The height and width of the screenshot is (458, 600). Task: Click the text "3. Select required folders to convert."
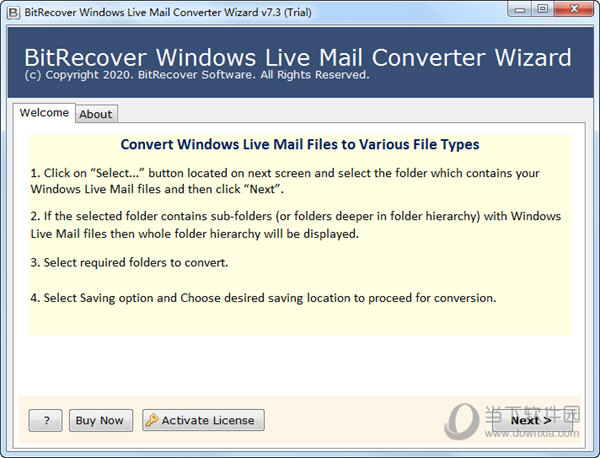[x=129, y=262]
